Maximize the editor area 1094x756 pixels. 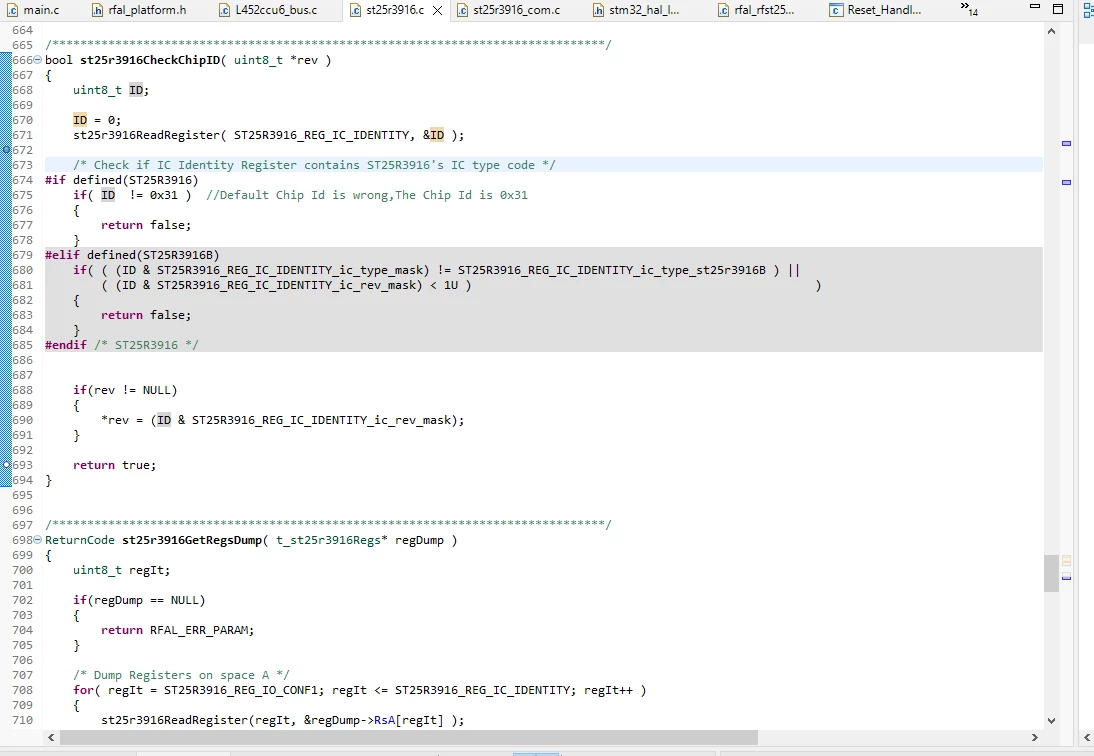tap(1058, 8)
